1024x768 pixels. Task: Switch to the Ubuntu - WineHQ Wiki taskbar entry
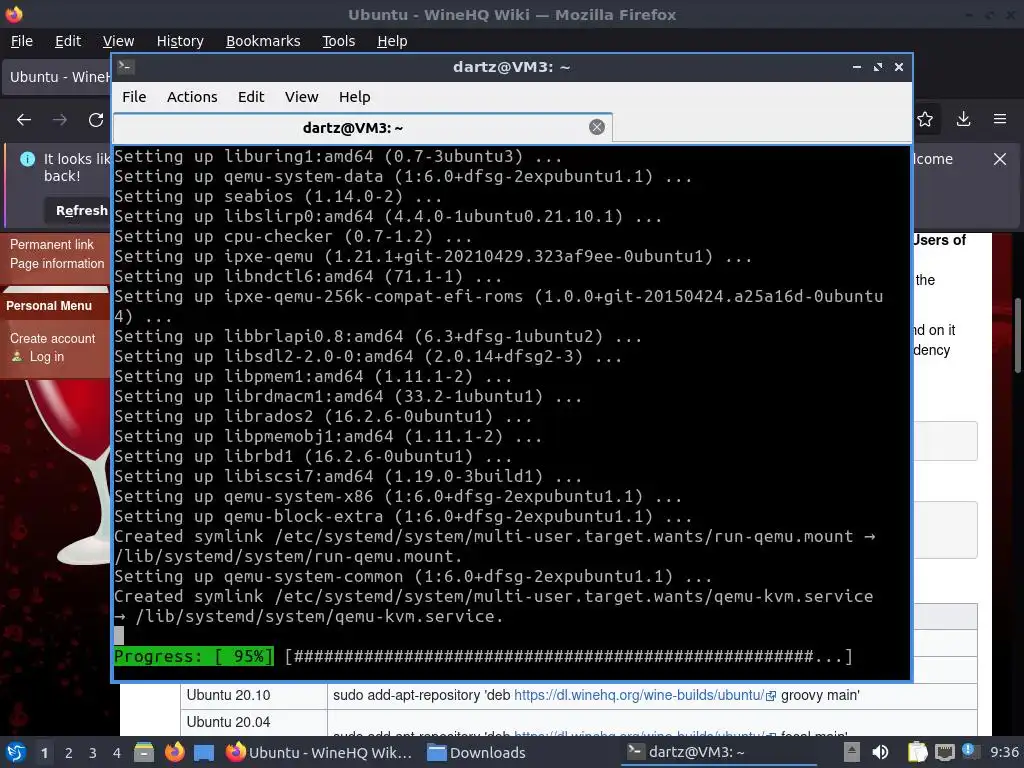319,752
